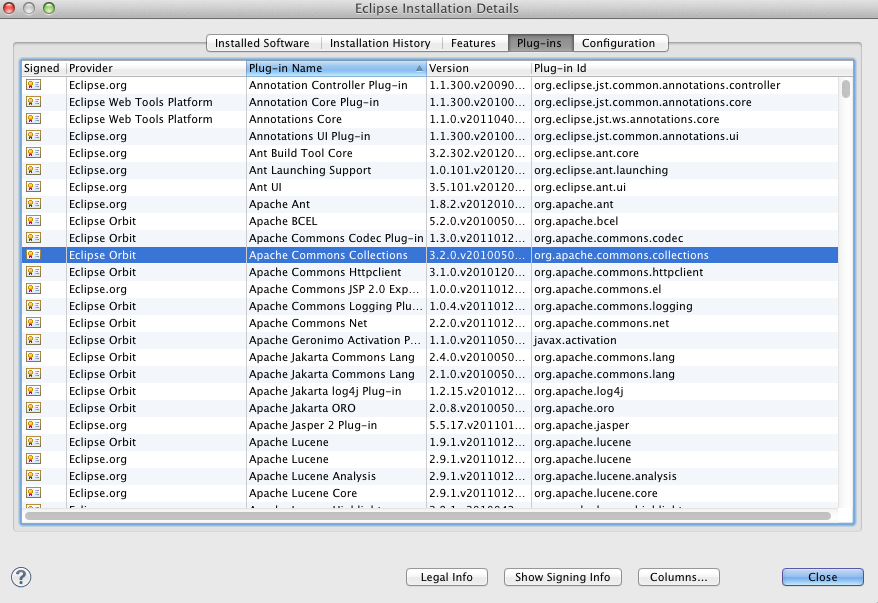Select "Apache Jakarta log4j Plug-in" name
The height and width of the screenshot is (603, 878).
325,391
